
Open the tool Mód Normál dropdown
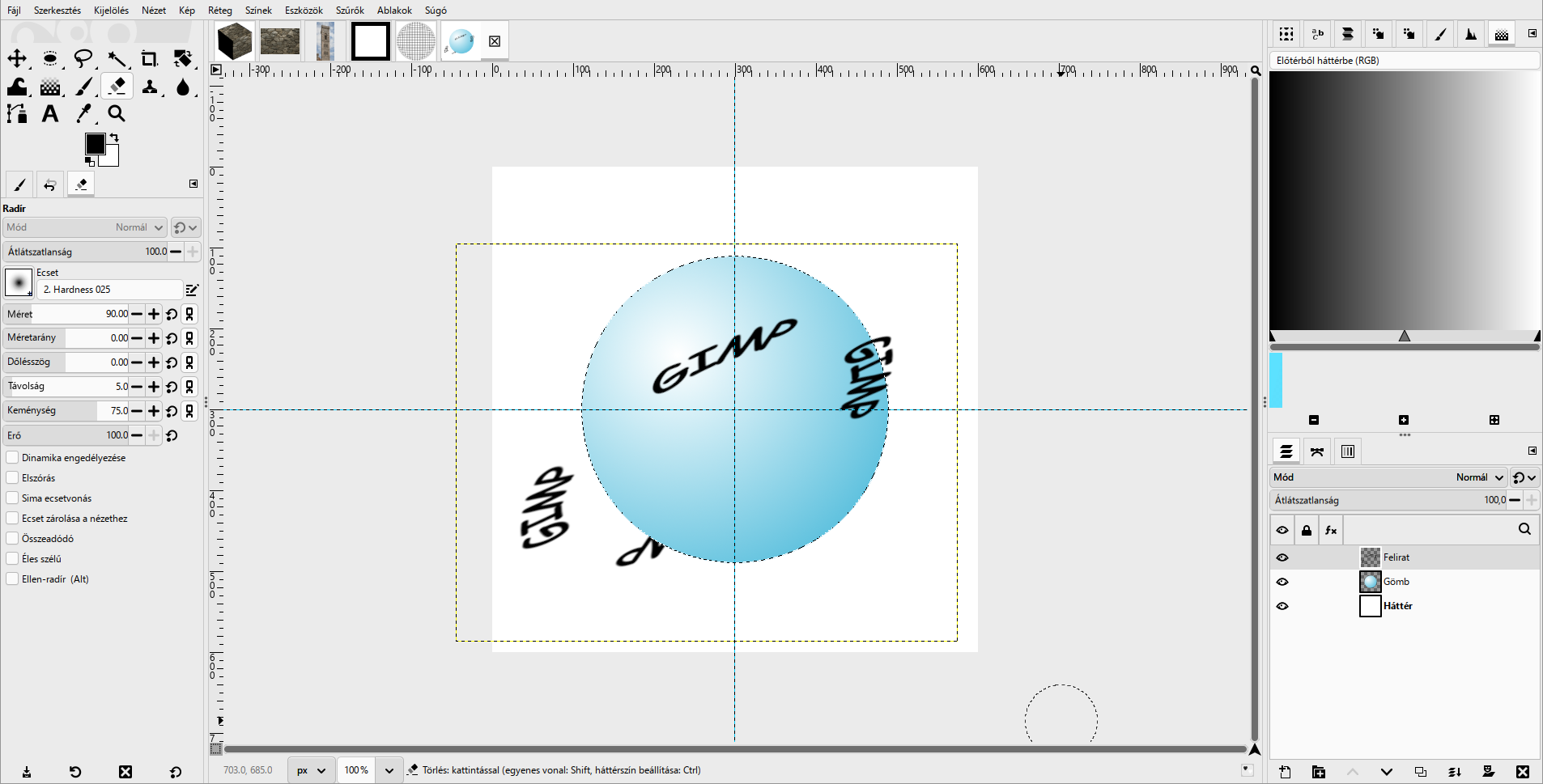click(x=85, y=227)
